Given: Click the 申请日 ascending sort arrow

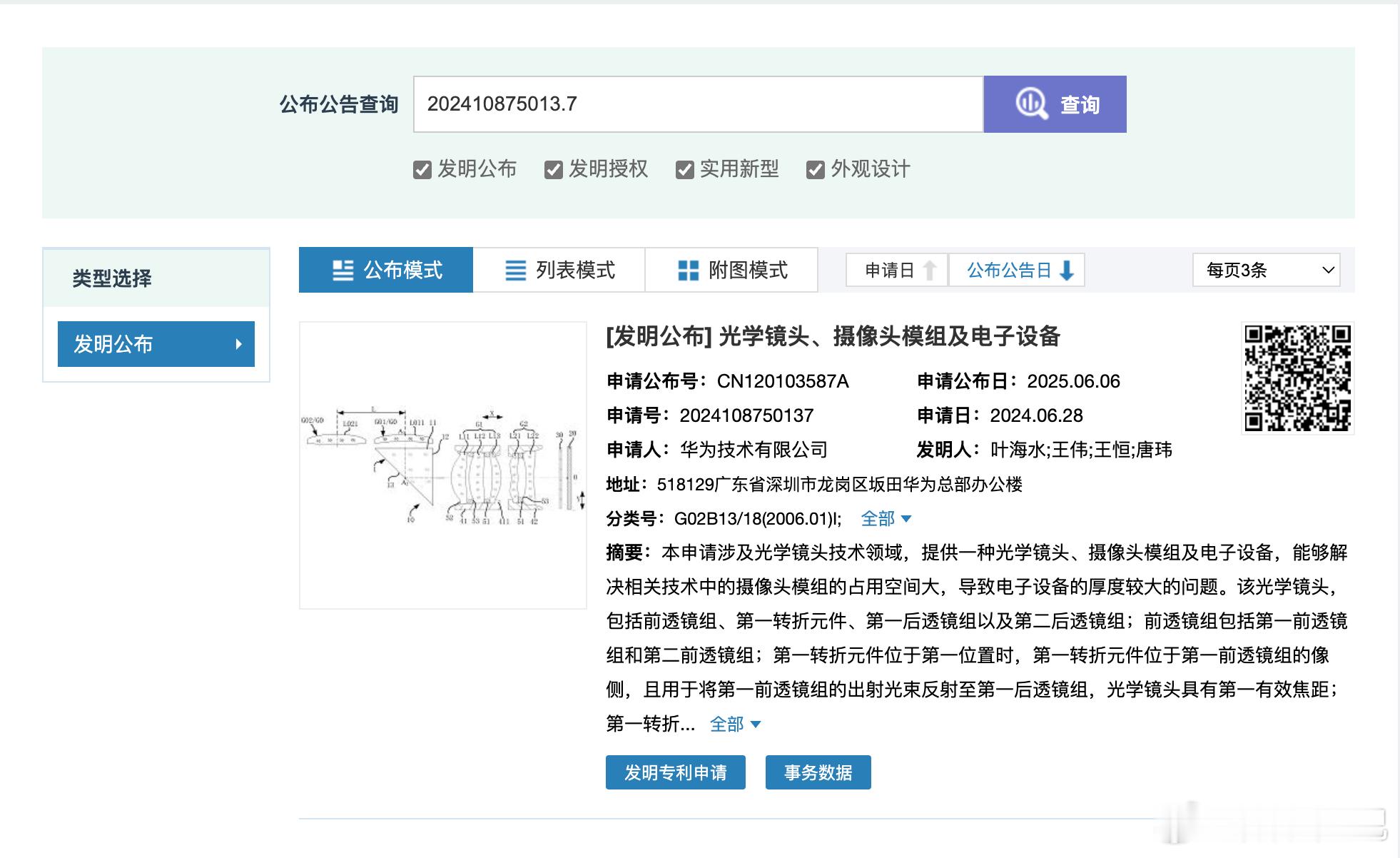Looking at the screenshot, I should 929,270.
